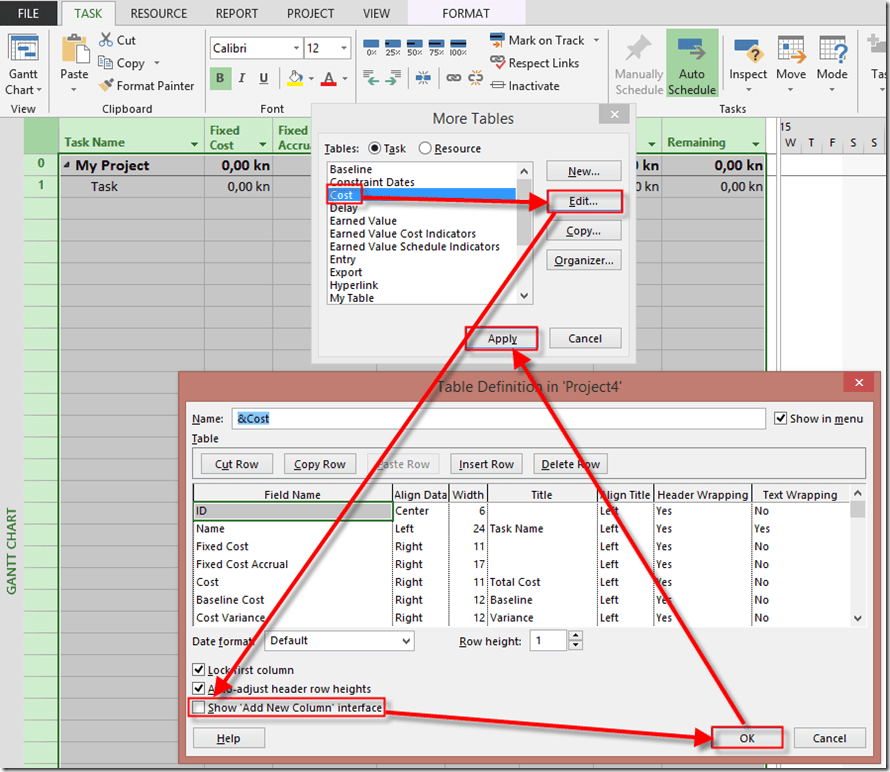Image resolution: width=890 pixels, height=772 pixels.
Task: Expand the font name Calibri dropdown
Action: pos(296,48)
